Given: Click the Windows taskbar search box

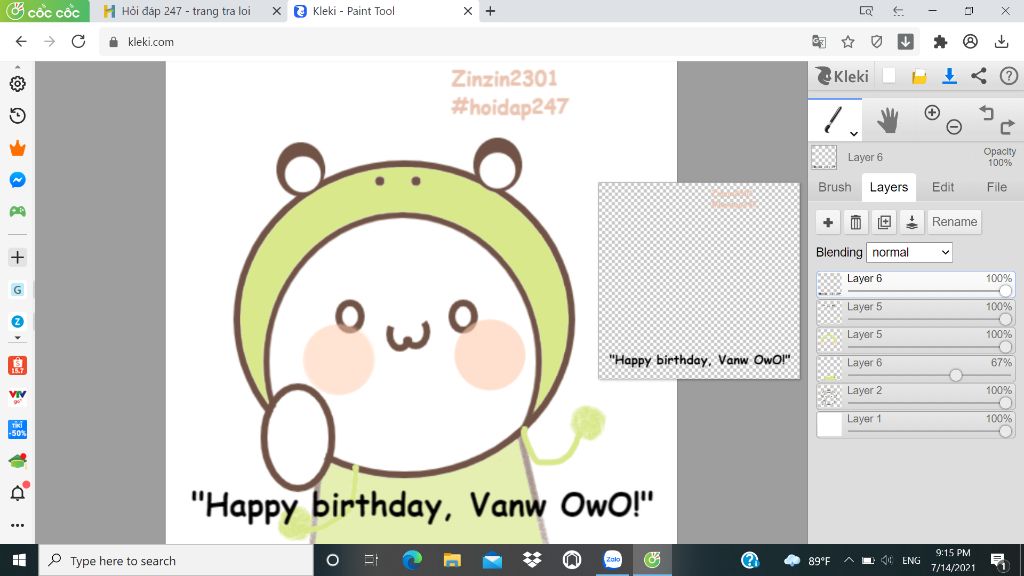Looking at the screenshot, I should tap(176, 560).
